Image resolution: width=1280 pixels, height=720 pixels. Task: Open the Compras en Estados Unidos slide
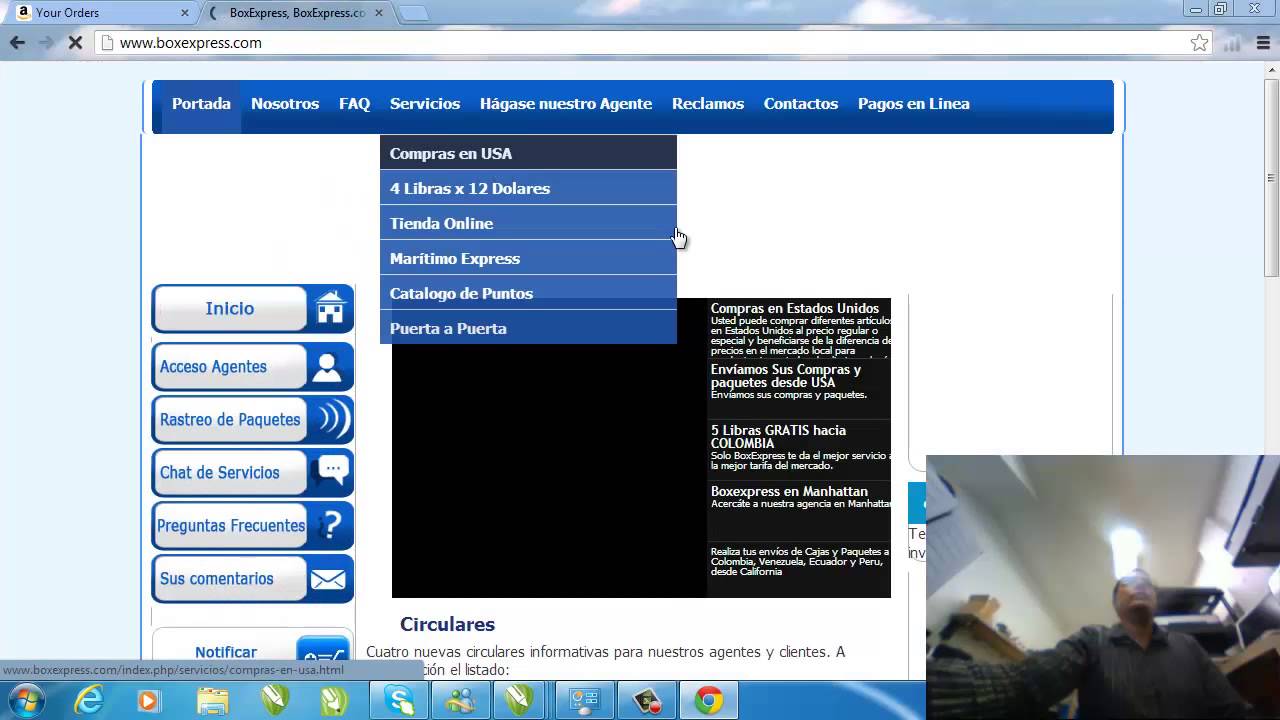tap(799, 328)
